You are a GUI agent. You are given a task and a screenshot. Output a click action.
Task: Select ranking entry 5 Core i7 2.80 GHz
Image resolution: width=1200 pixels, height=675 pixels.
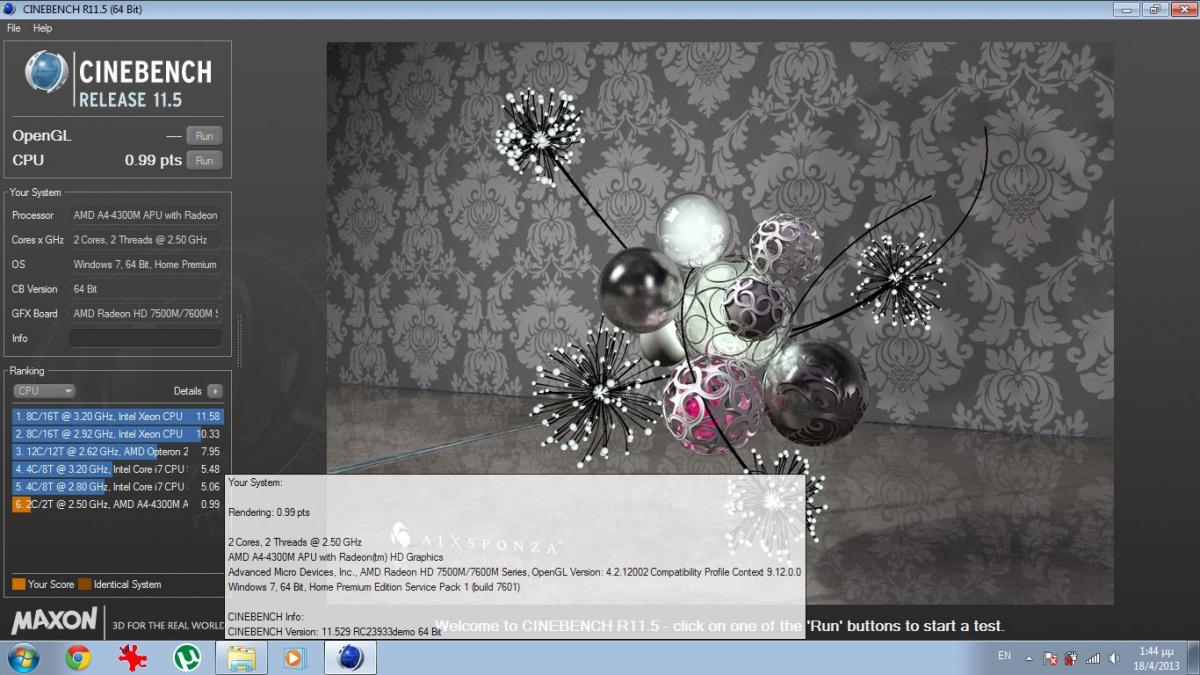coord(117,487)
